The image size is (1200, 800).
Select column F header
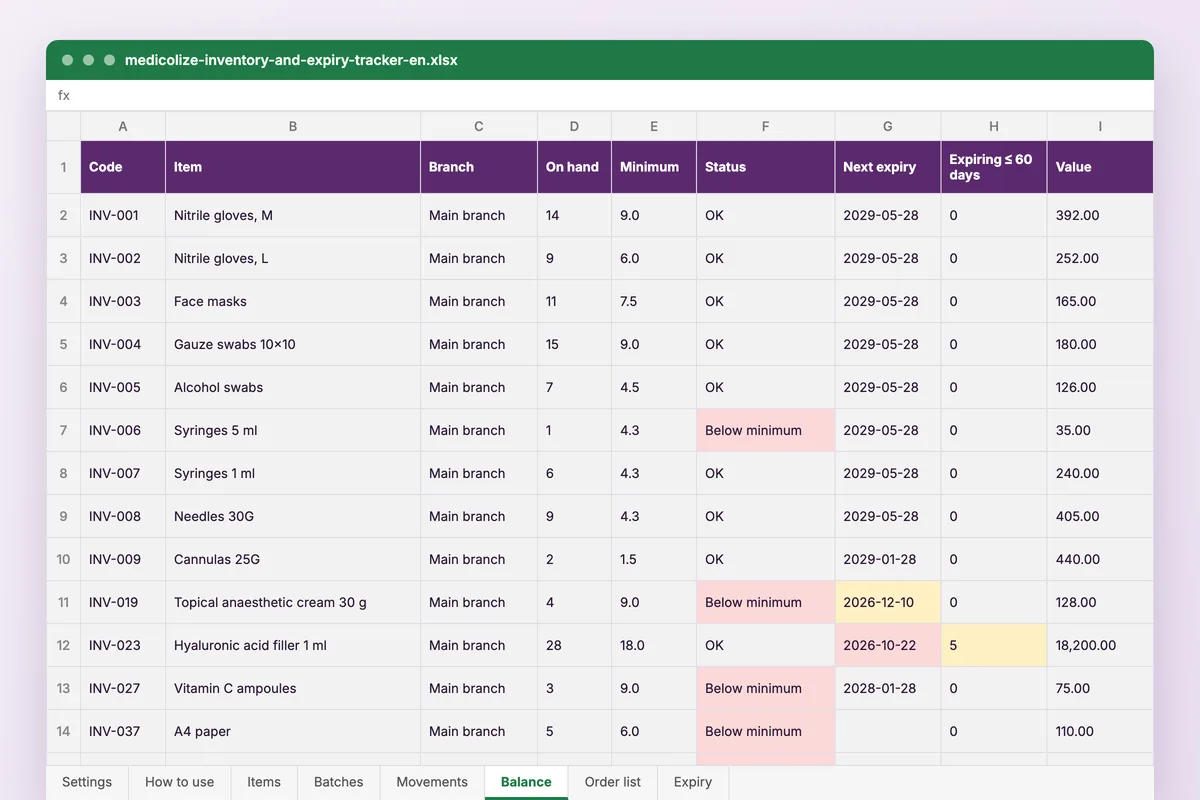click(x=766, y=126)
